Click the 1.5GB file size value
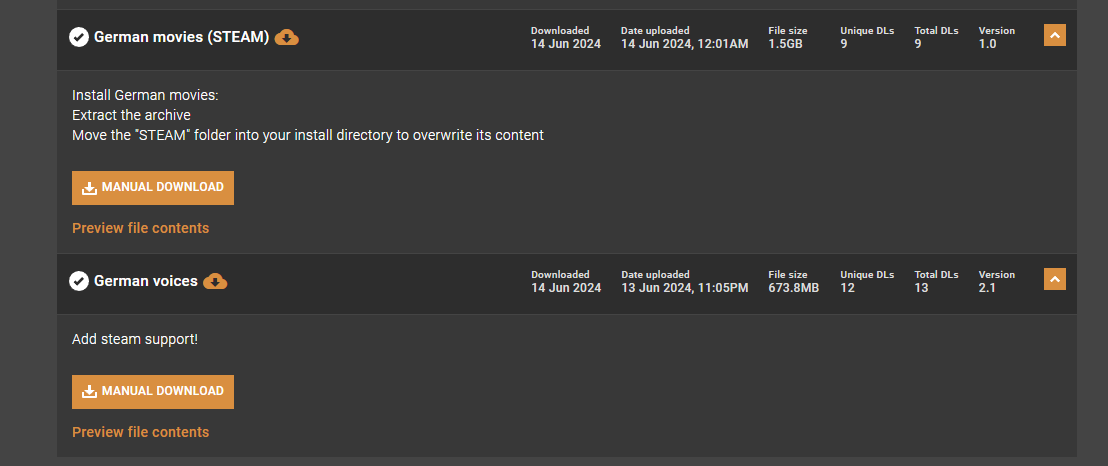Screen dimensions: 1108x466 [785, 44]
